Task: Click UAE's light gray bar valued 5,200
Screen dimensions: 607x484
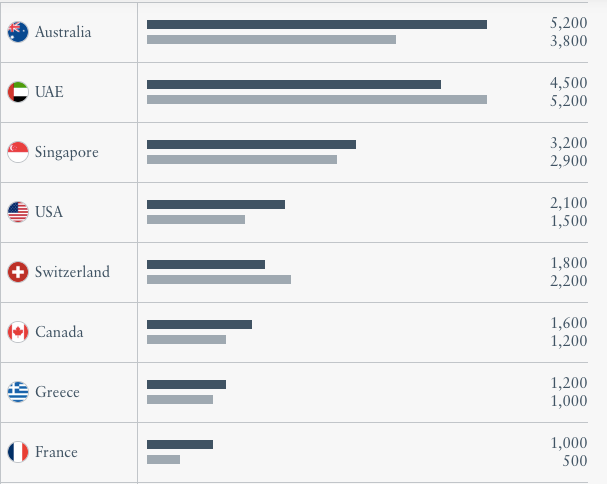Action: (317, 100)
